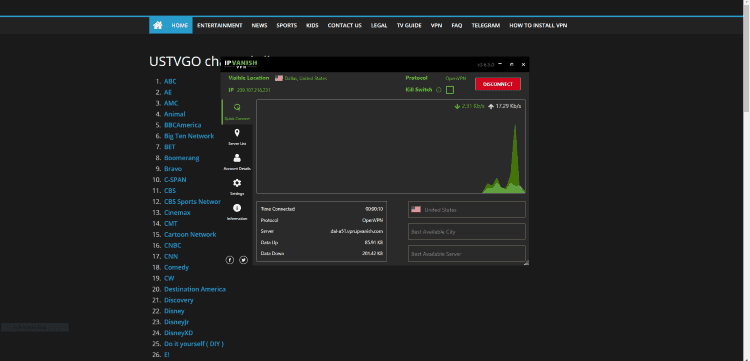The image size is (750, 361).
Task: Open the CBS Sports Network link
Action: [x=192, y=202]
